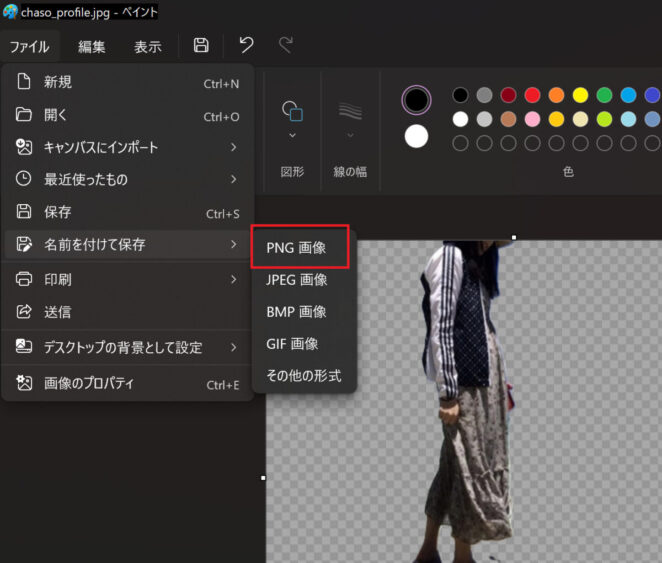Expand the 名前を付けて保存 submenu arrow
This screenshot has width=662, height=563.
234,244
